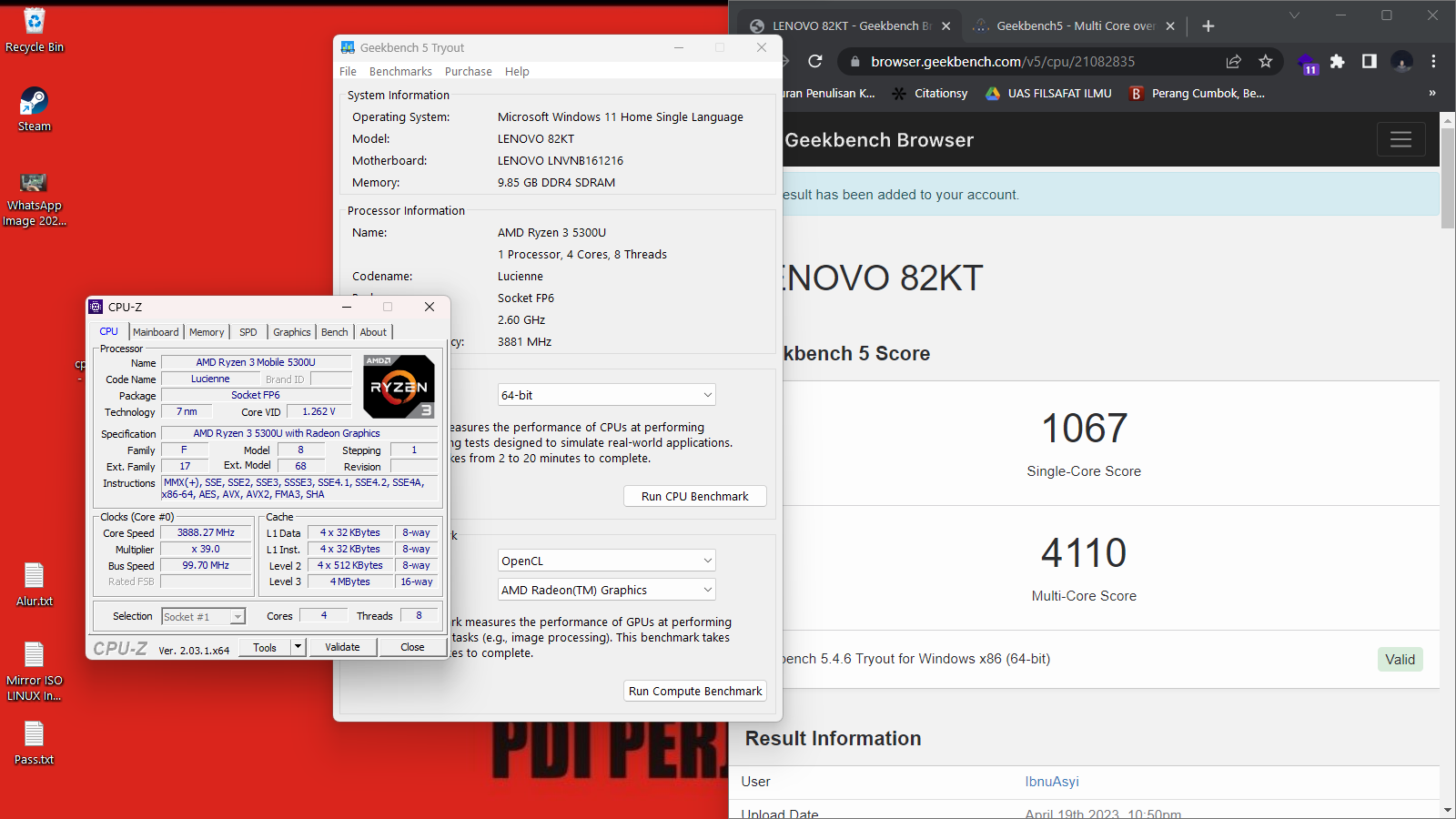Switch to the SPD tab in CPU-Z

(x=248, y=332)
